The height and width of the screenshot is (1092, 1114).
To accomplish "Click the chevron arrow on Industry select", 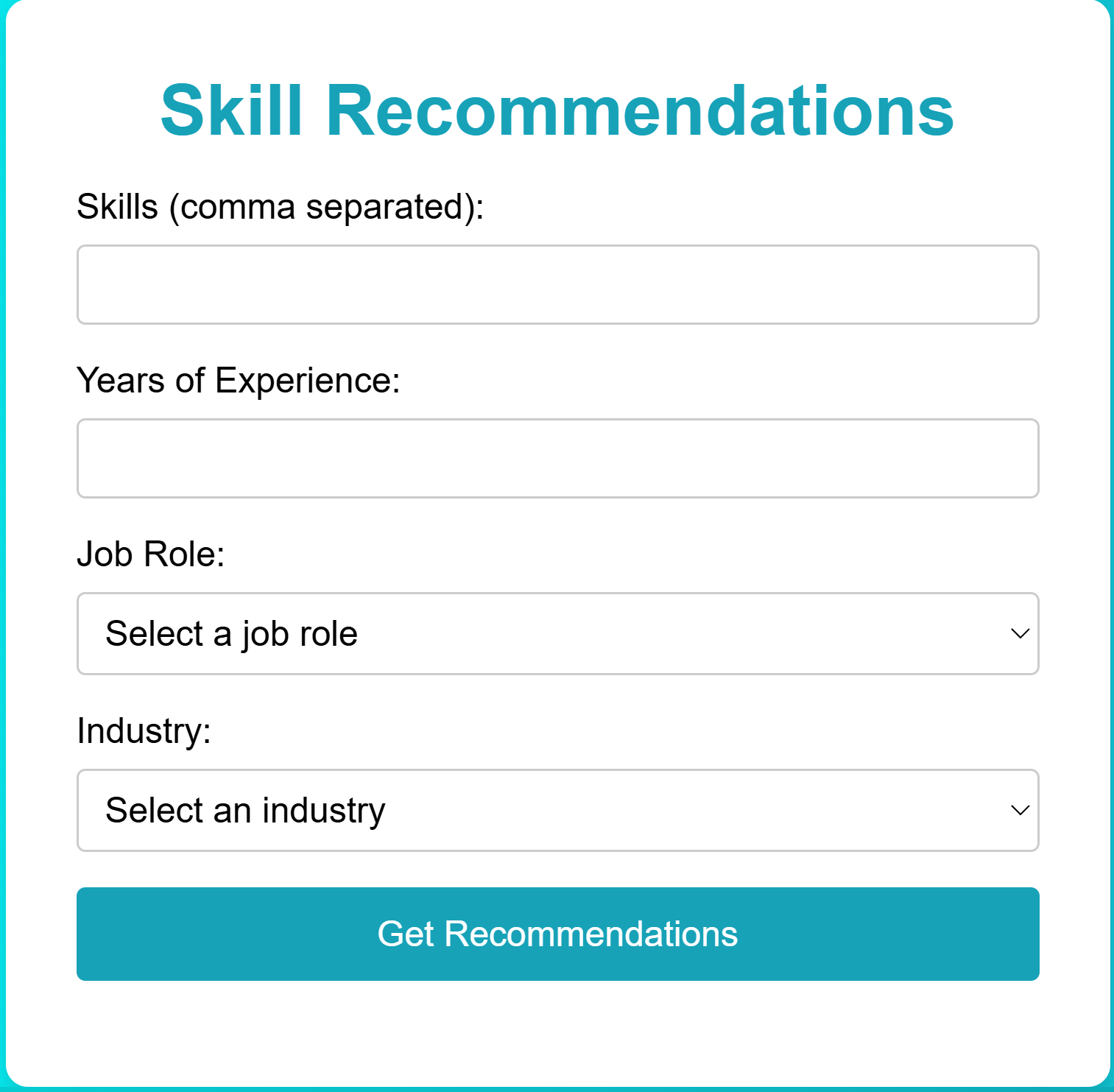I will tap(1020, 810).
